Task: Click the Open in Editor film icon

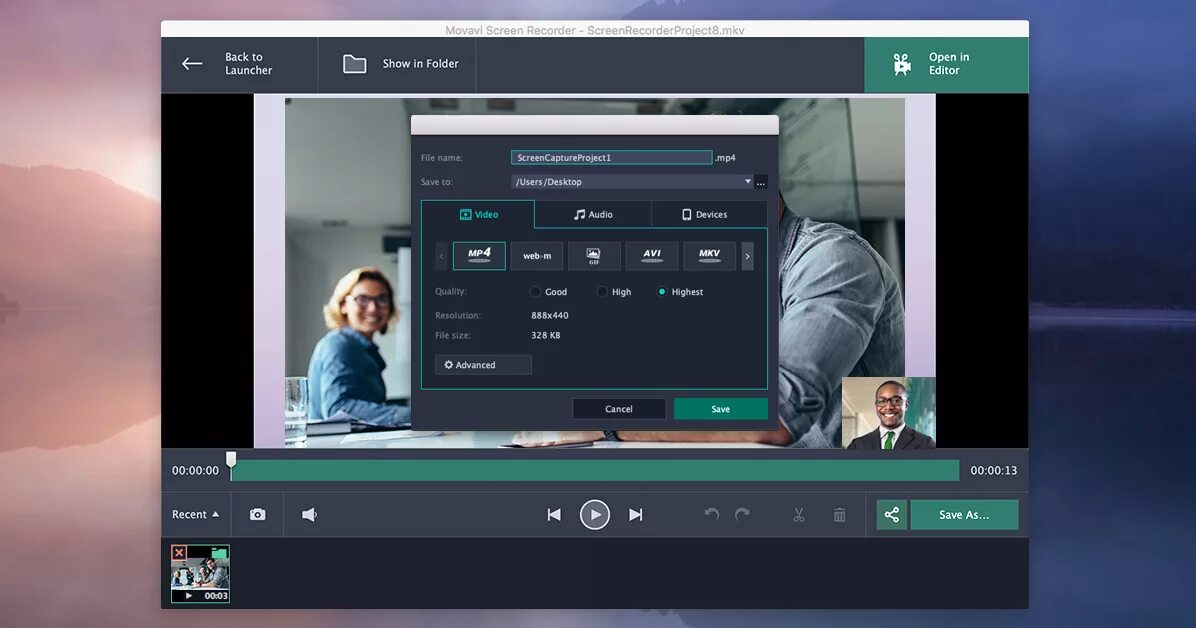Action: (902, 64)
